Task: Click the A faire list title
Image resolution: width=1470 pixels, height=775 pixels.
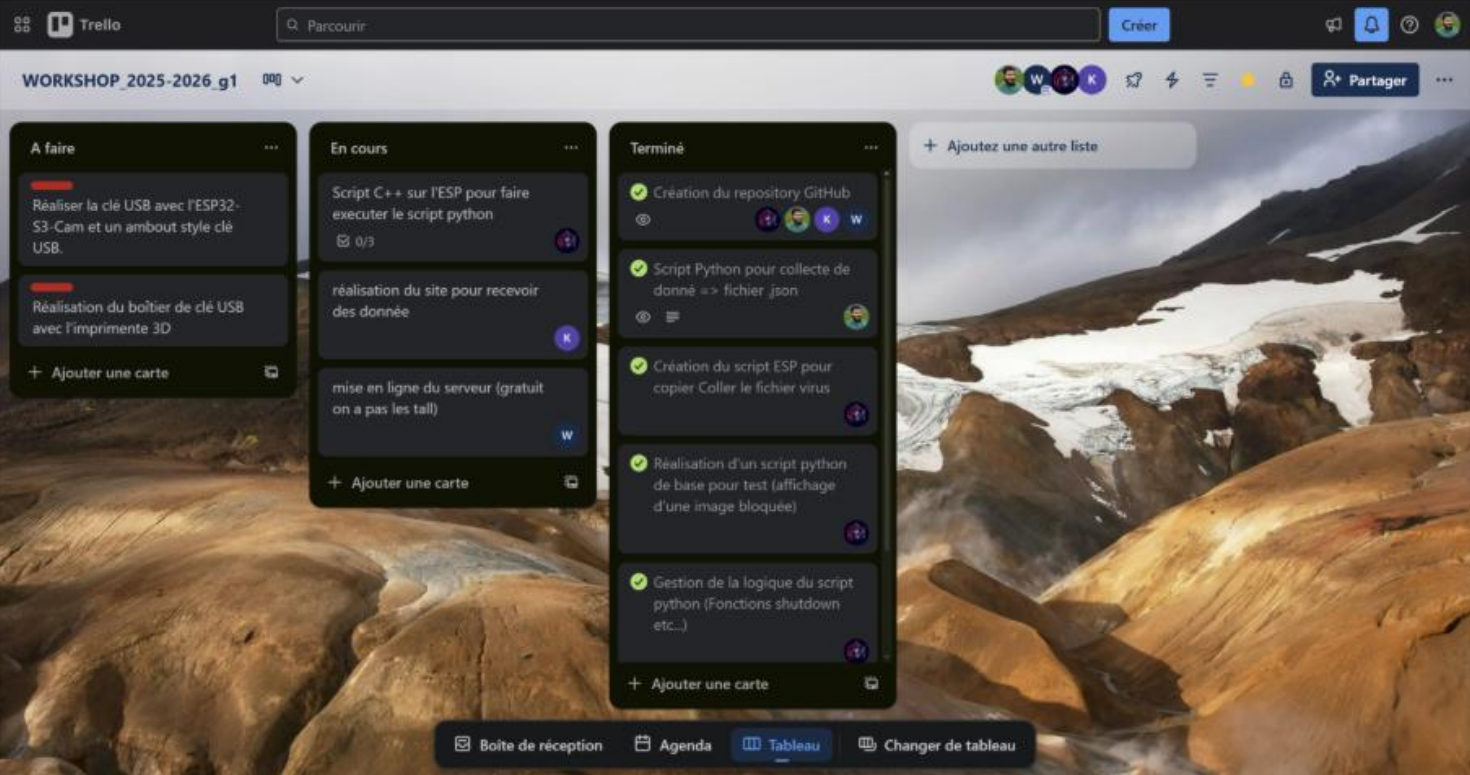Action: pos(53,148)
